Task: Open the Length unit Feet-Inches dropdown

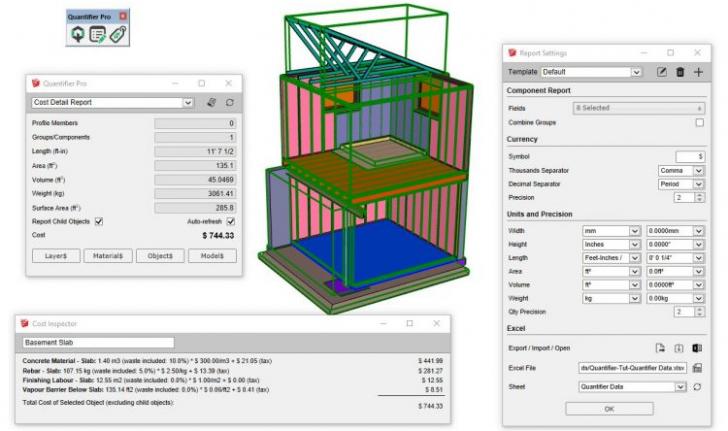Action: coord(611,258)
